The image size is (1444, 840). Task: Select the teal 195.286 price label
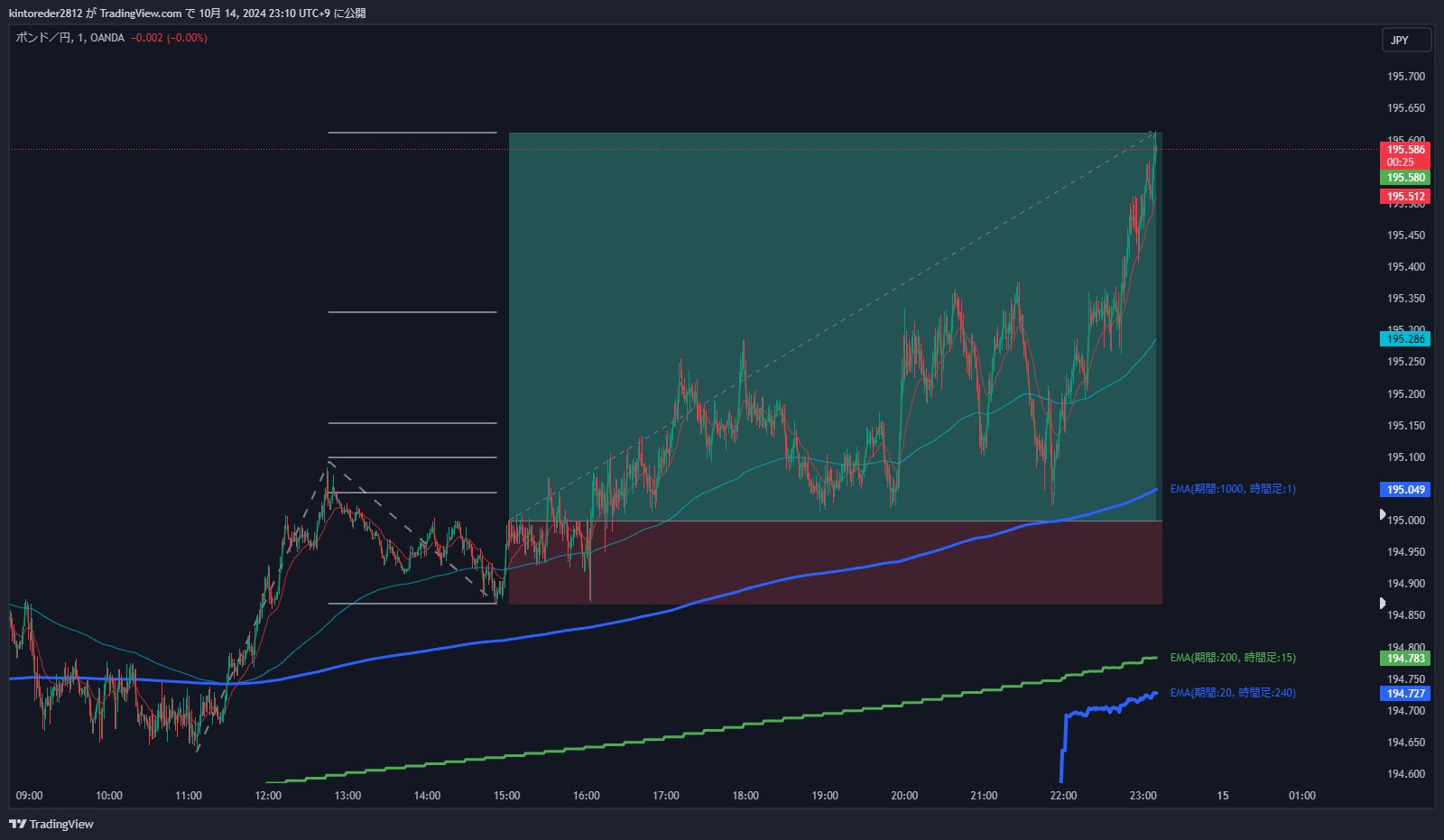(x=1404, y=339)
